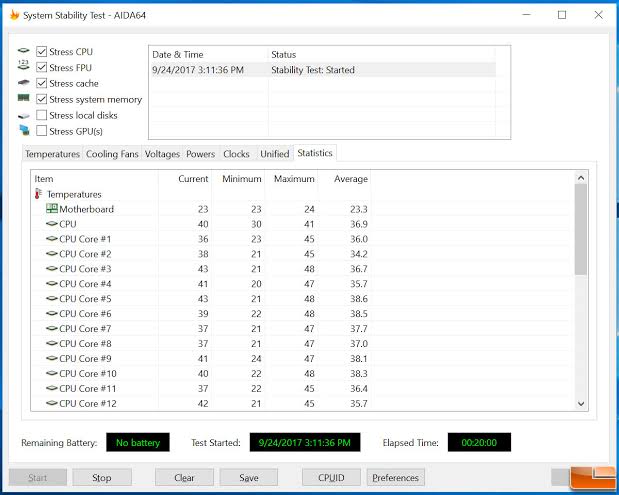Click the cache chip icon beside Stress cache
The width and height of the screenshot is (619, 495).
(x=24, y=82)
